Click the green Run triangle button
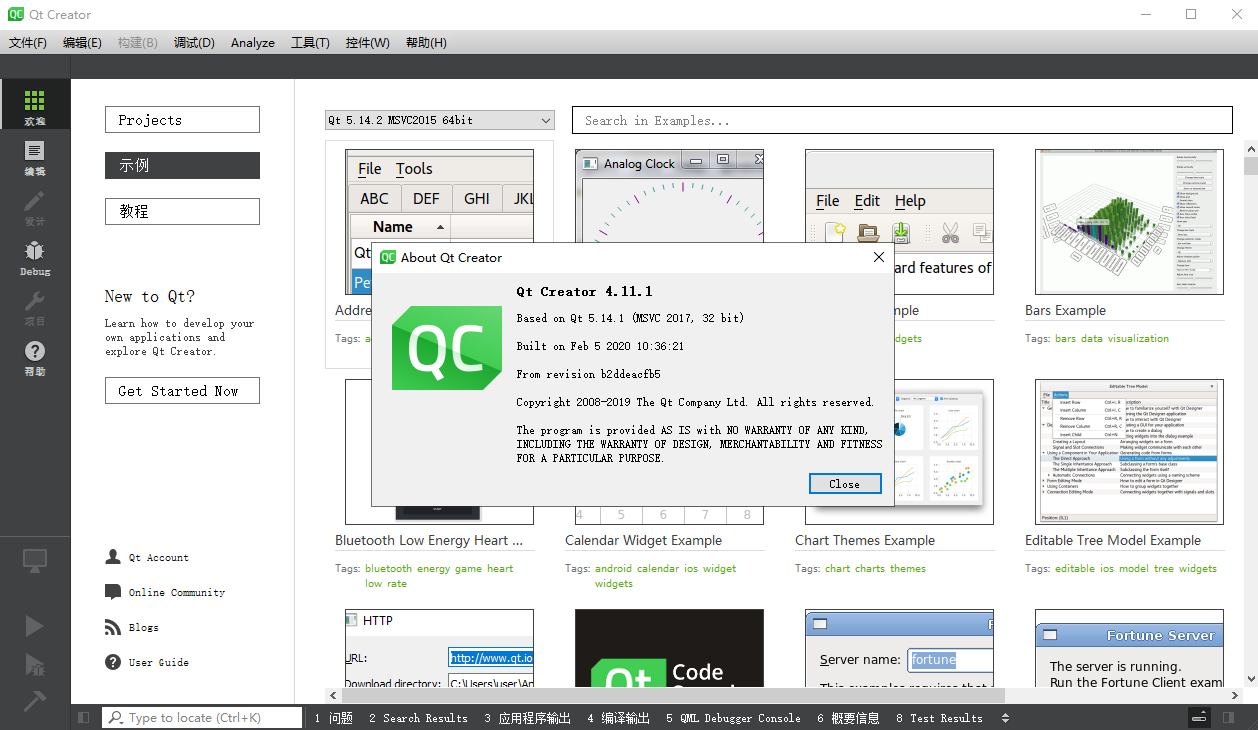 click(x=35, y=626)
